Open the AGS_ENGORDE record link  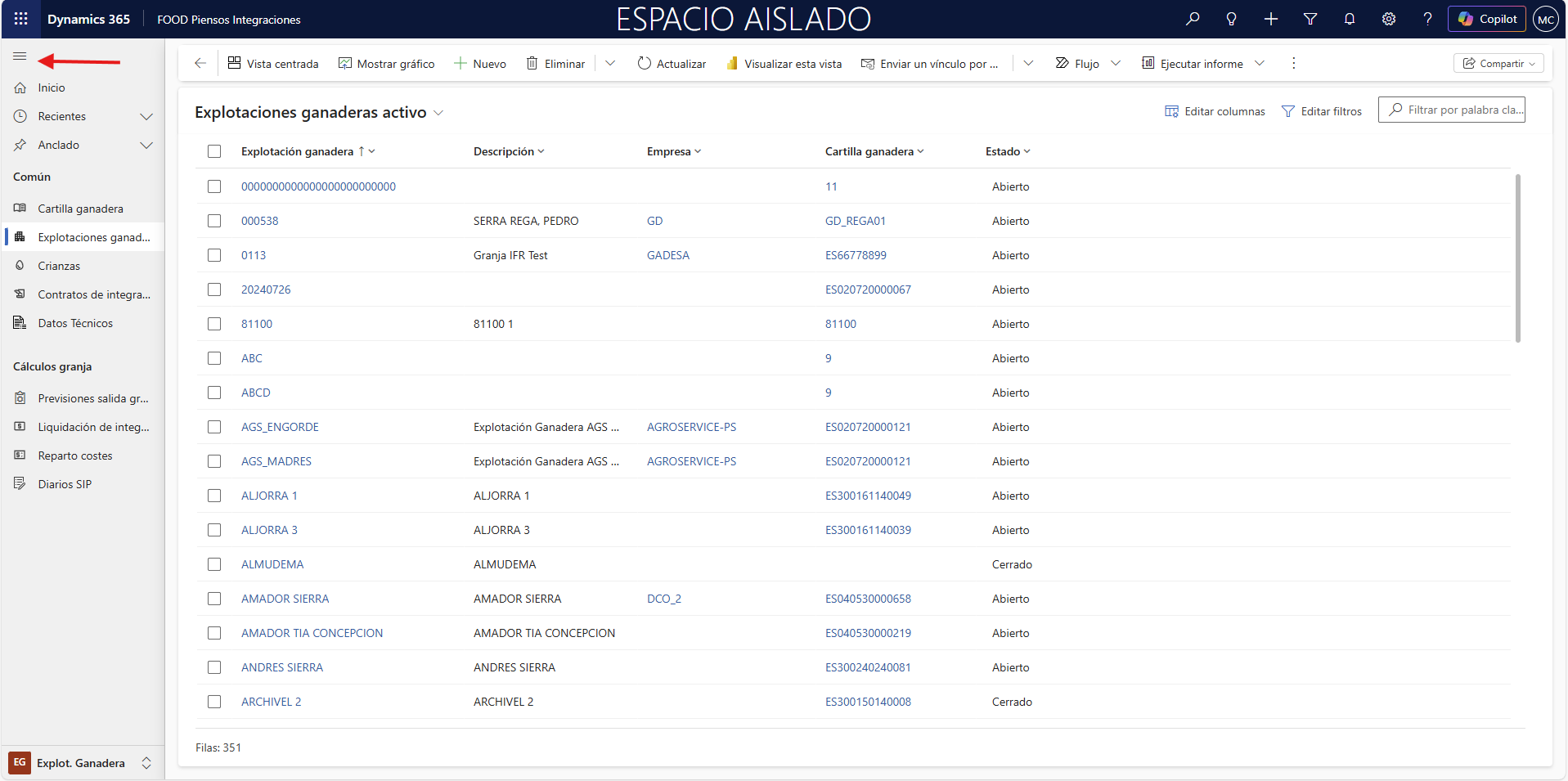pos(280,427)
